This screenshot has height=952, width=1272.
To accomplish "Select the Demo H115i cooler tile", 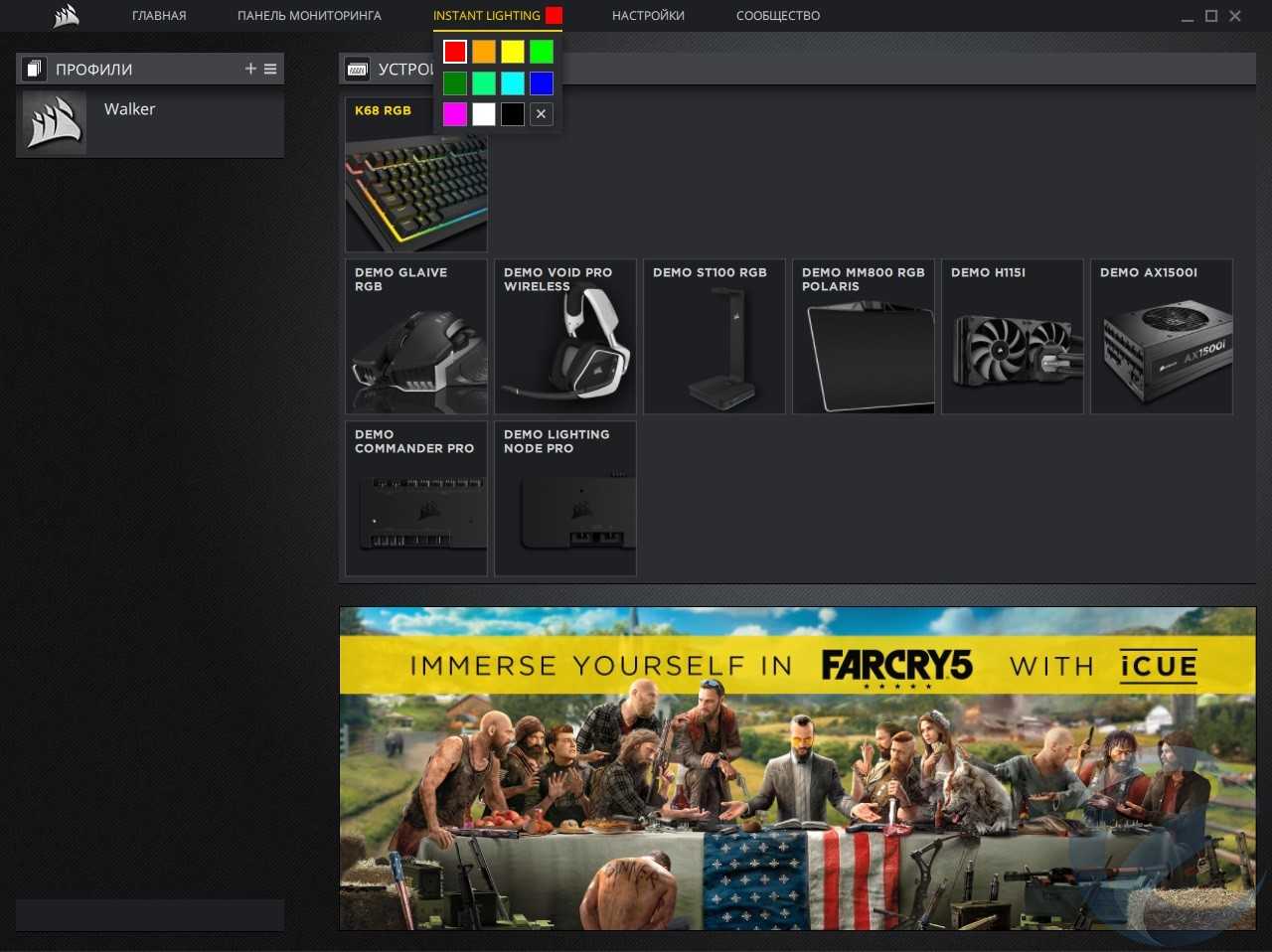I will pyautogui.click(x=1012, y=337).
